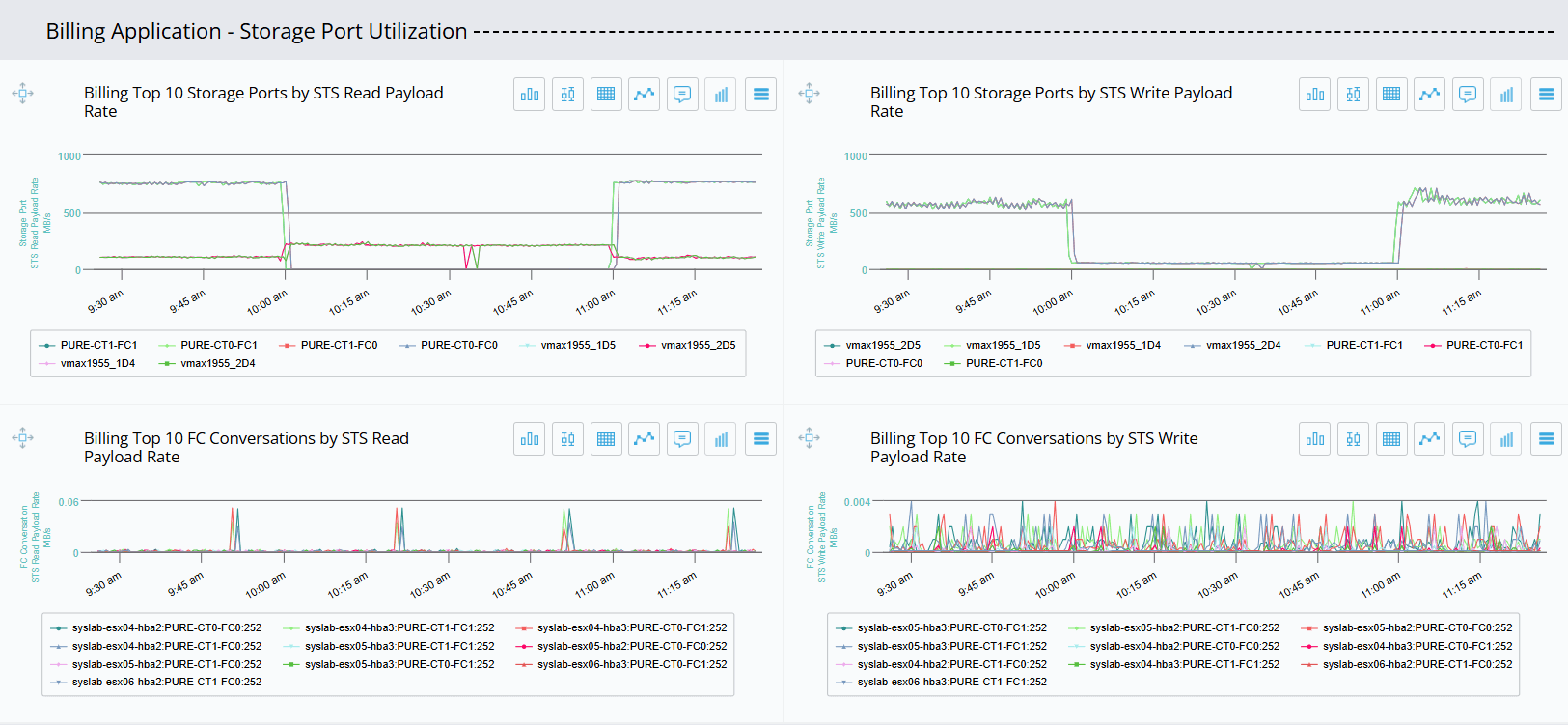Select line chart view for FC Conversations Read chart

[x=644, y=439]
